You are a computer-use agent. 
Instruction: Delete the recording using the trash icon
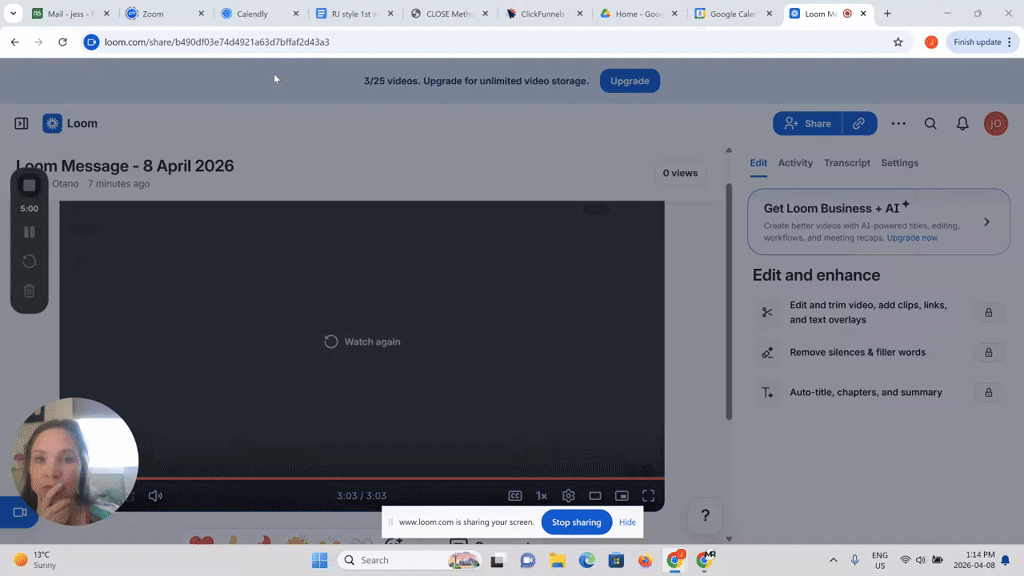tap(29, 290)
